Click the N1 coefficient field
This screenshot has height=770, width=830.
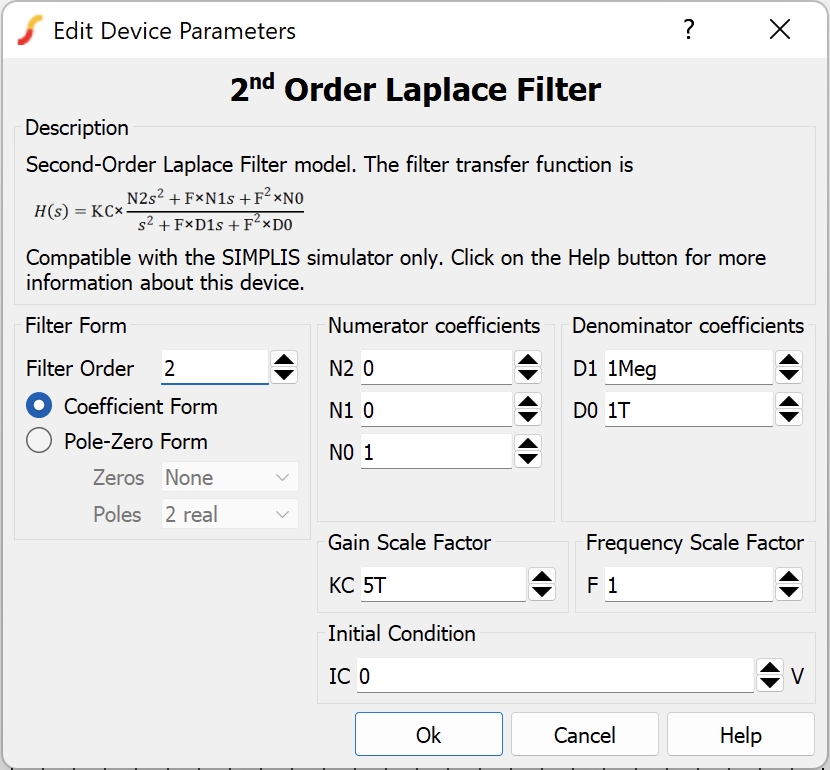coord(436,410)
